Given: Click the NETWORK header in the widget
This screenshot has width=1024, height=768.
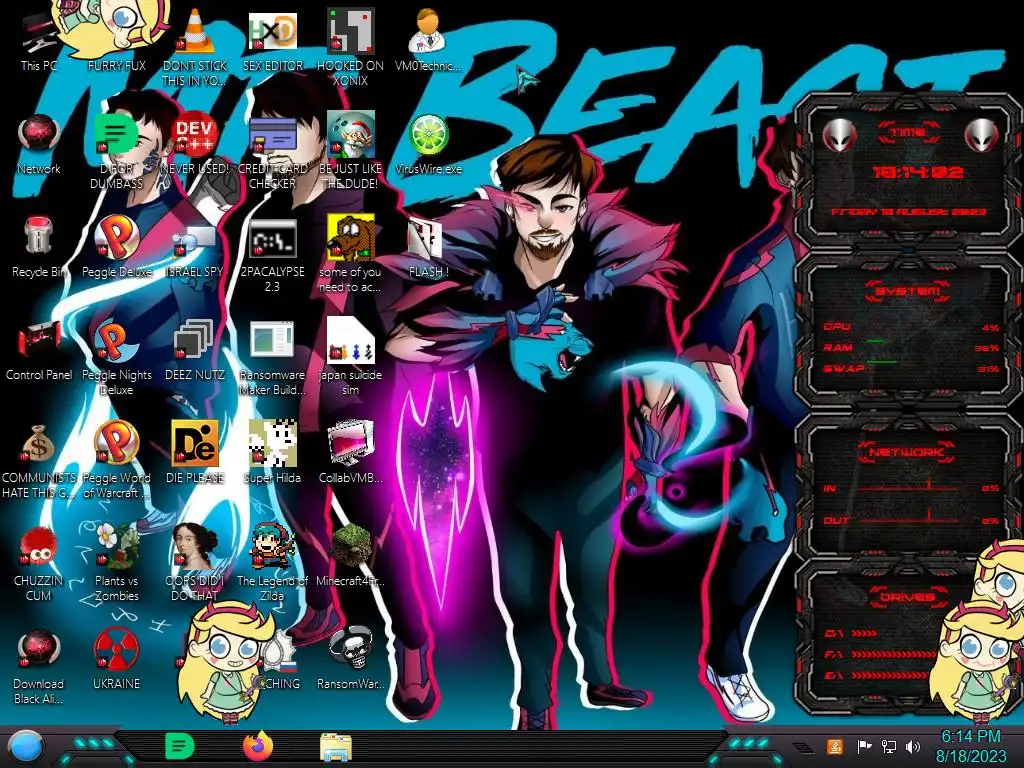Looking at the screenshot, I should pos(908,451).
